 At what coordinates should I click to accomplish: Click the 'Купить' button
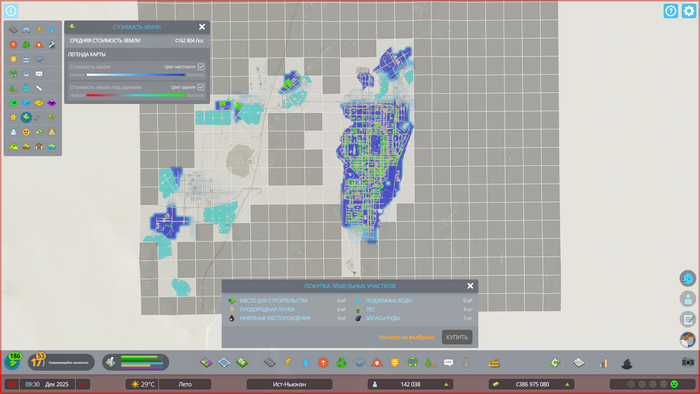(457, 337)
